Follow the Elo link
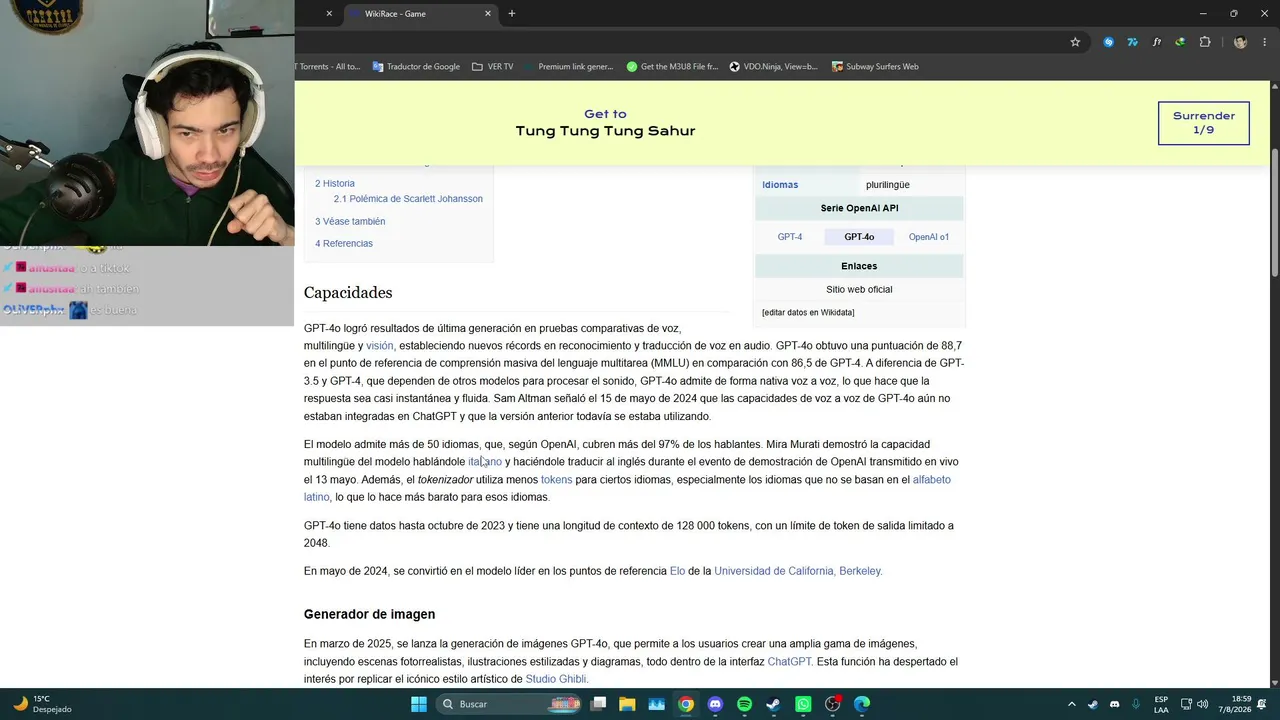 click(677, 571)
